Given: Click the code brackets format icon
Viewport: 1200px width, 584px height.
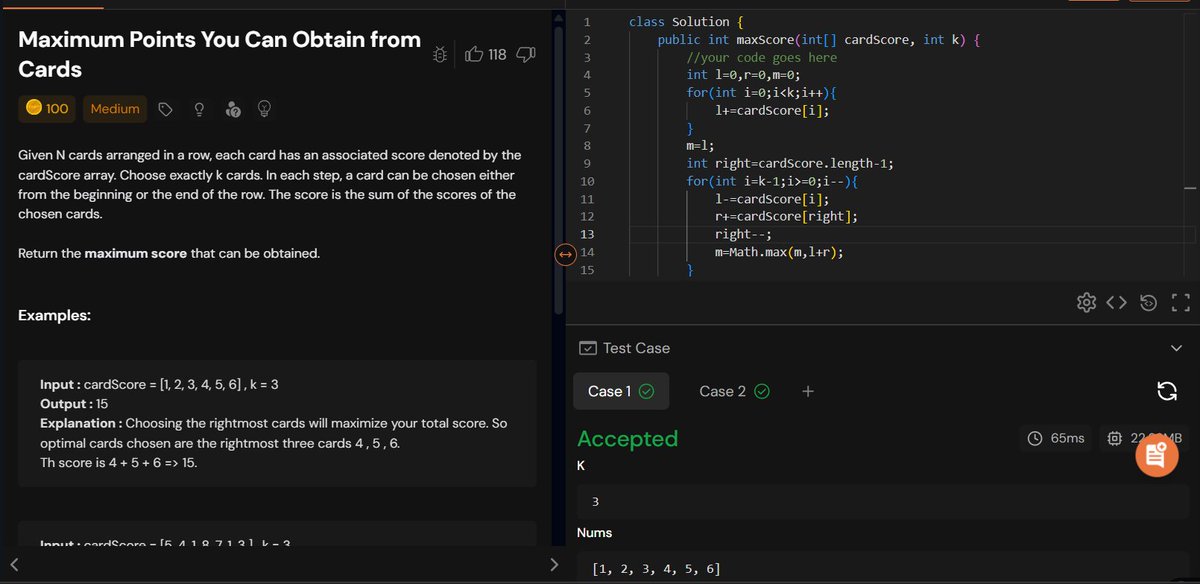Looking at the screenshot, I should (1117, 302).
